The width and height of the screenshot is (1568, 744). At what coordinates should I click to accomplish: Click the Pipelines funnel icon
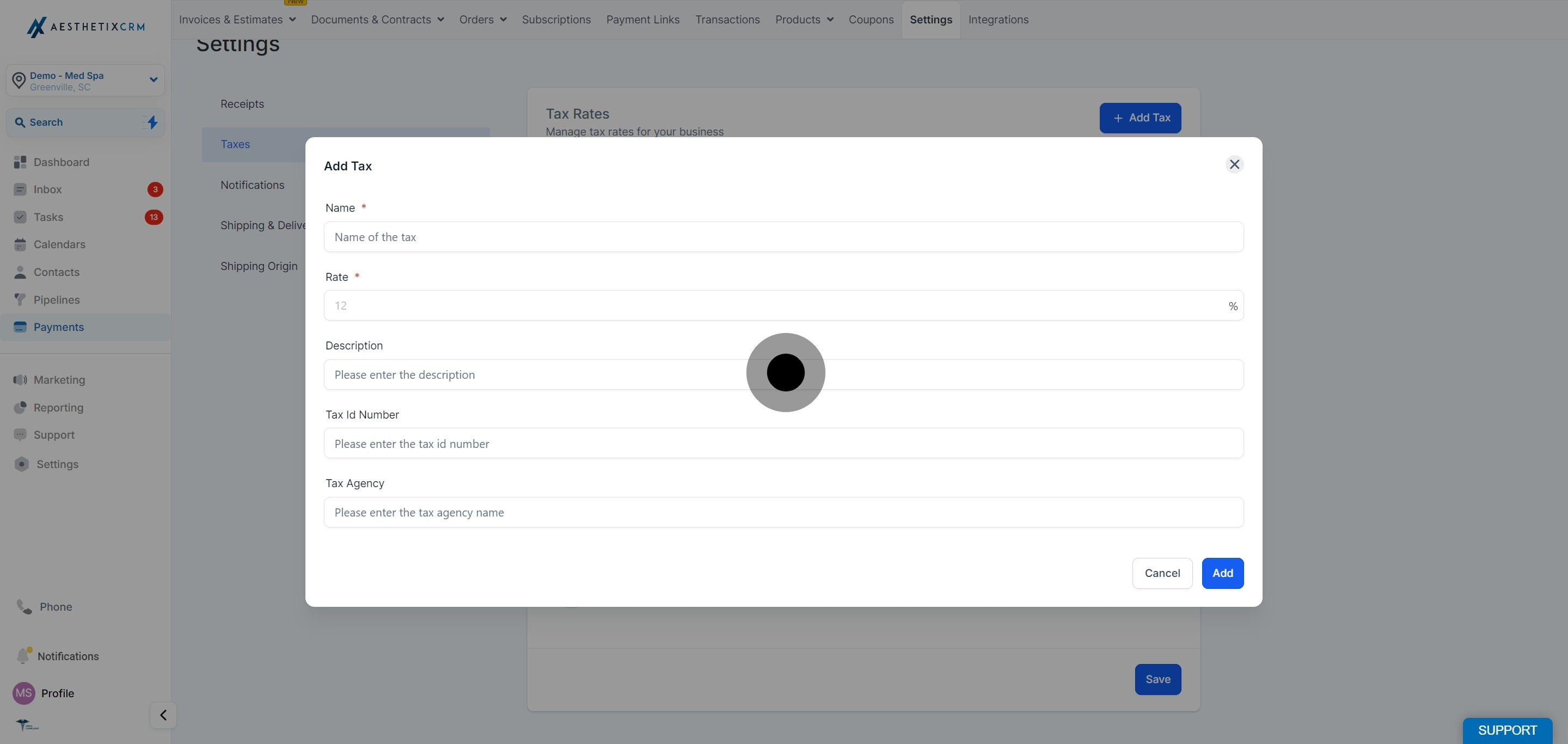[20, 300]
